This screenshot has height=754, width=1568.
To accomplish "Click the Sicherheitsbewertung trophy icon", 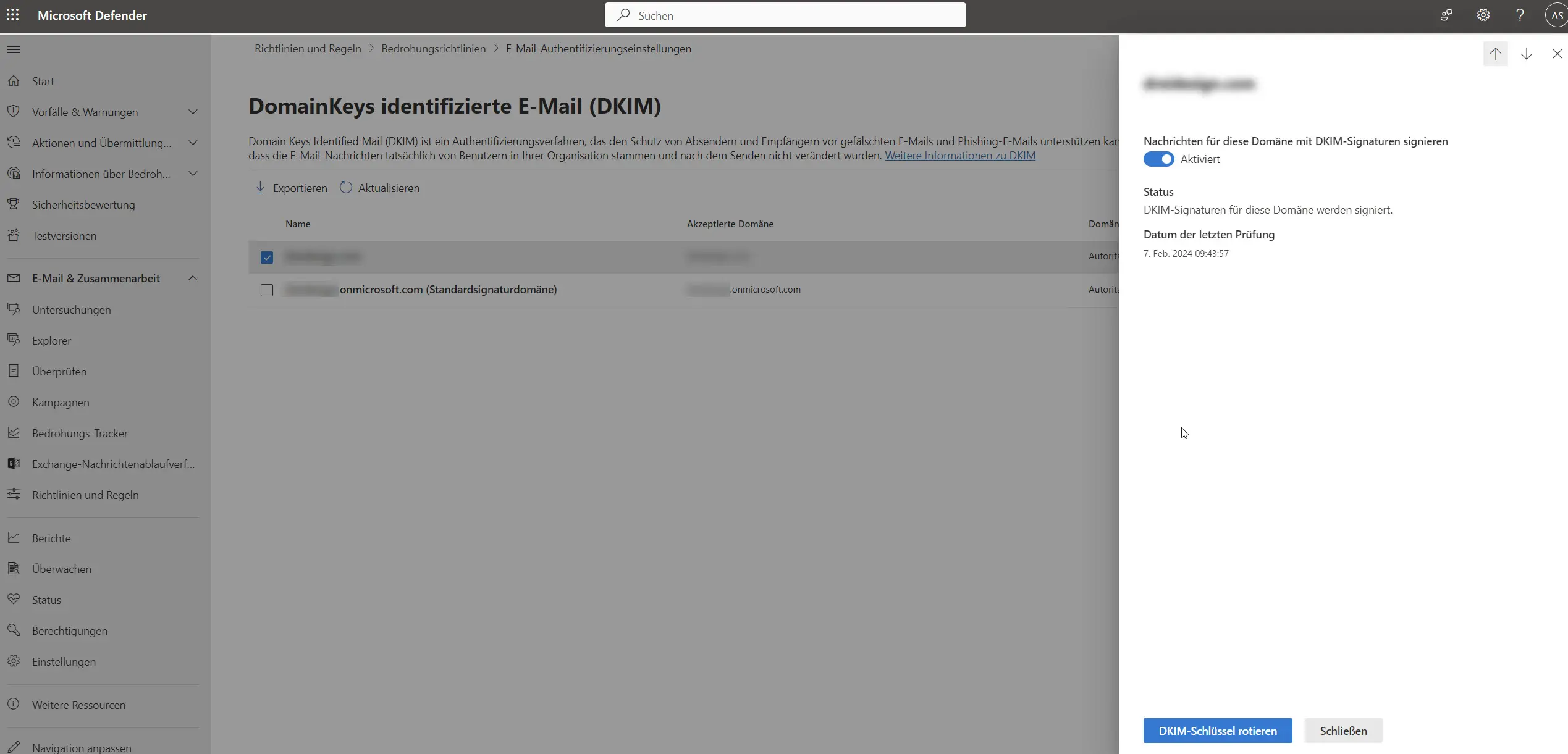I will (14, 204).
